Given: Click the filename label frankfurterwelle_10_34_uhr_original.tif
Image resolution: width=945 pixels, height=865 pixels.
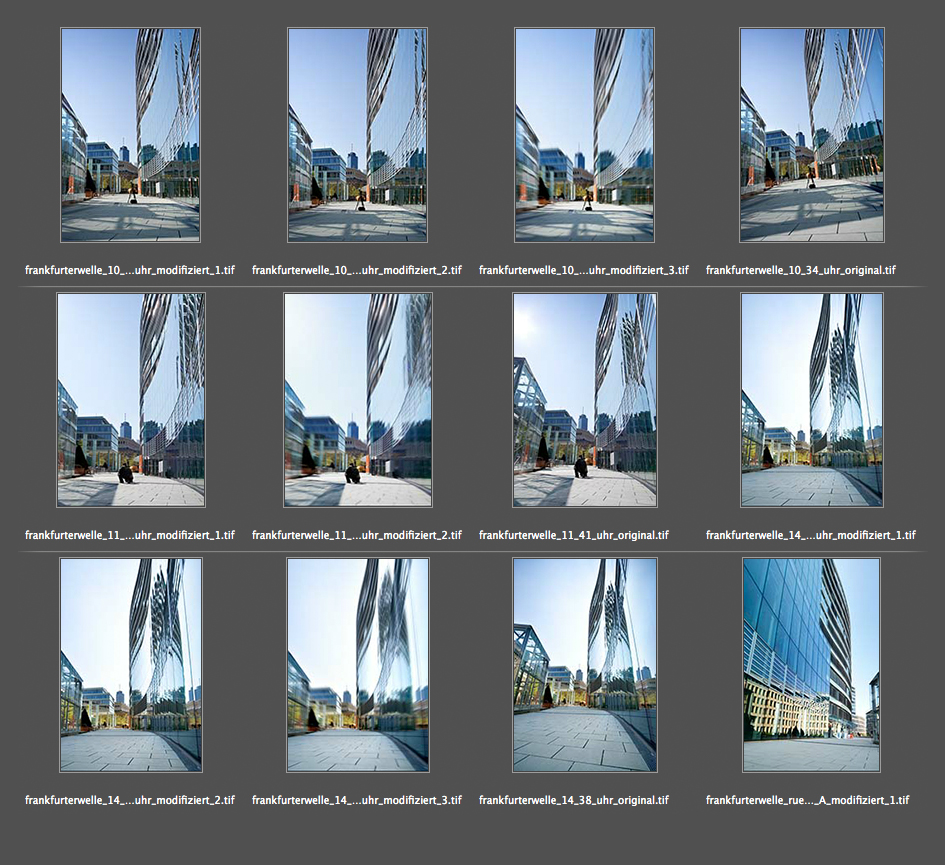Looking at the screenshot, I should point(800,270).
